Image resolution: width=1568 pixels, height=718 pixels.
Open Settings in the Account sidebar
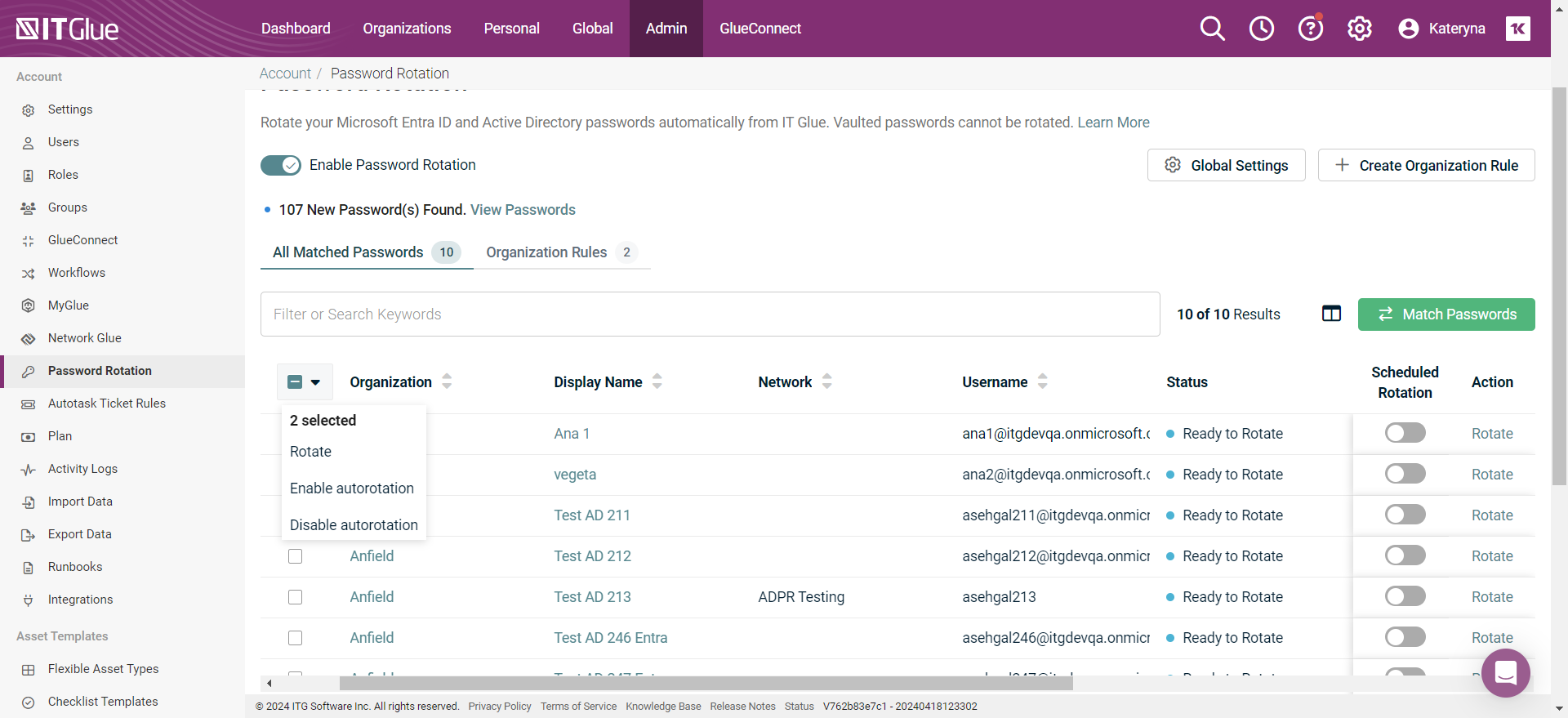tap(69, 109)
